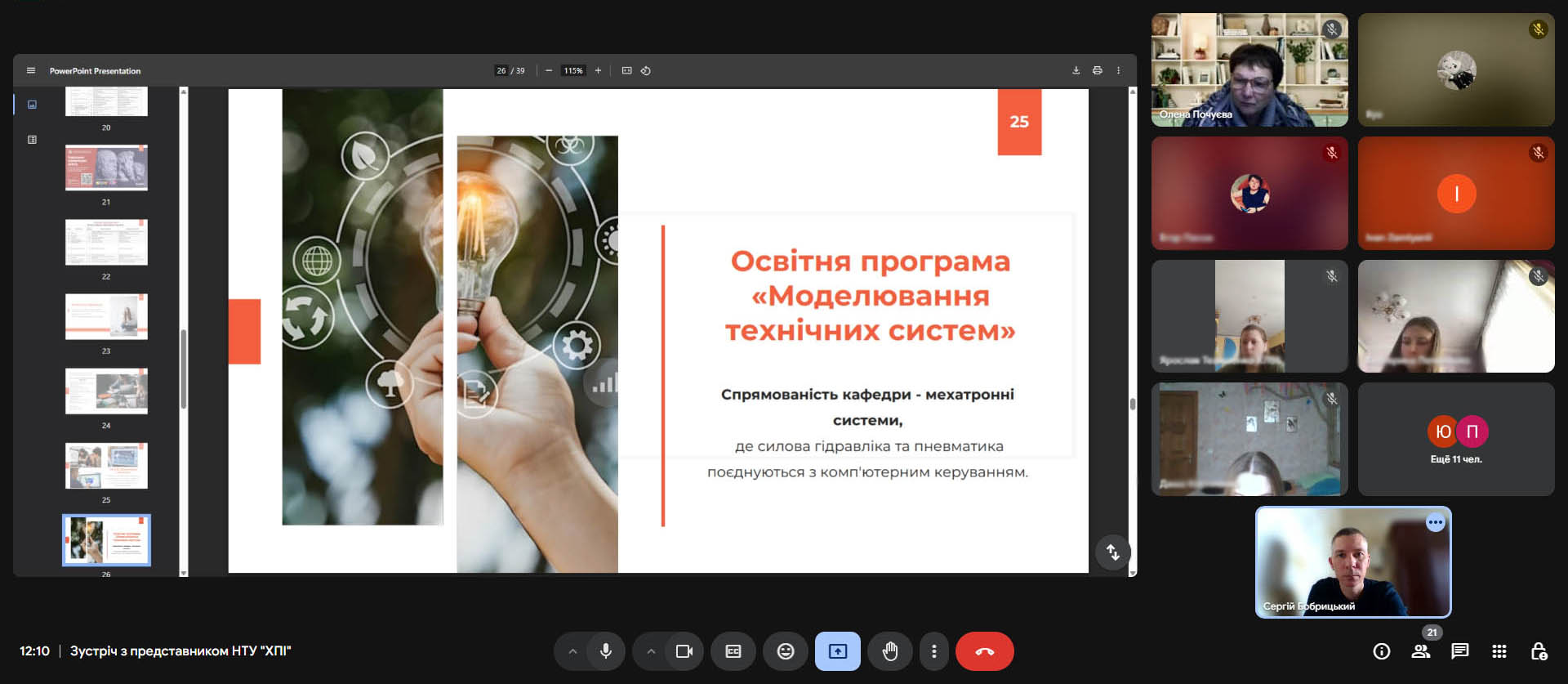1568x684 pixels.
Task: Click Олена Почуєва's video tile
Action: click(x=1249, y=69)
